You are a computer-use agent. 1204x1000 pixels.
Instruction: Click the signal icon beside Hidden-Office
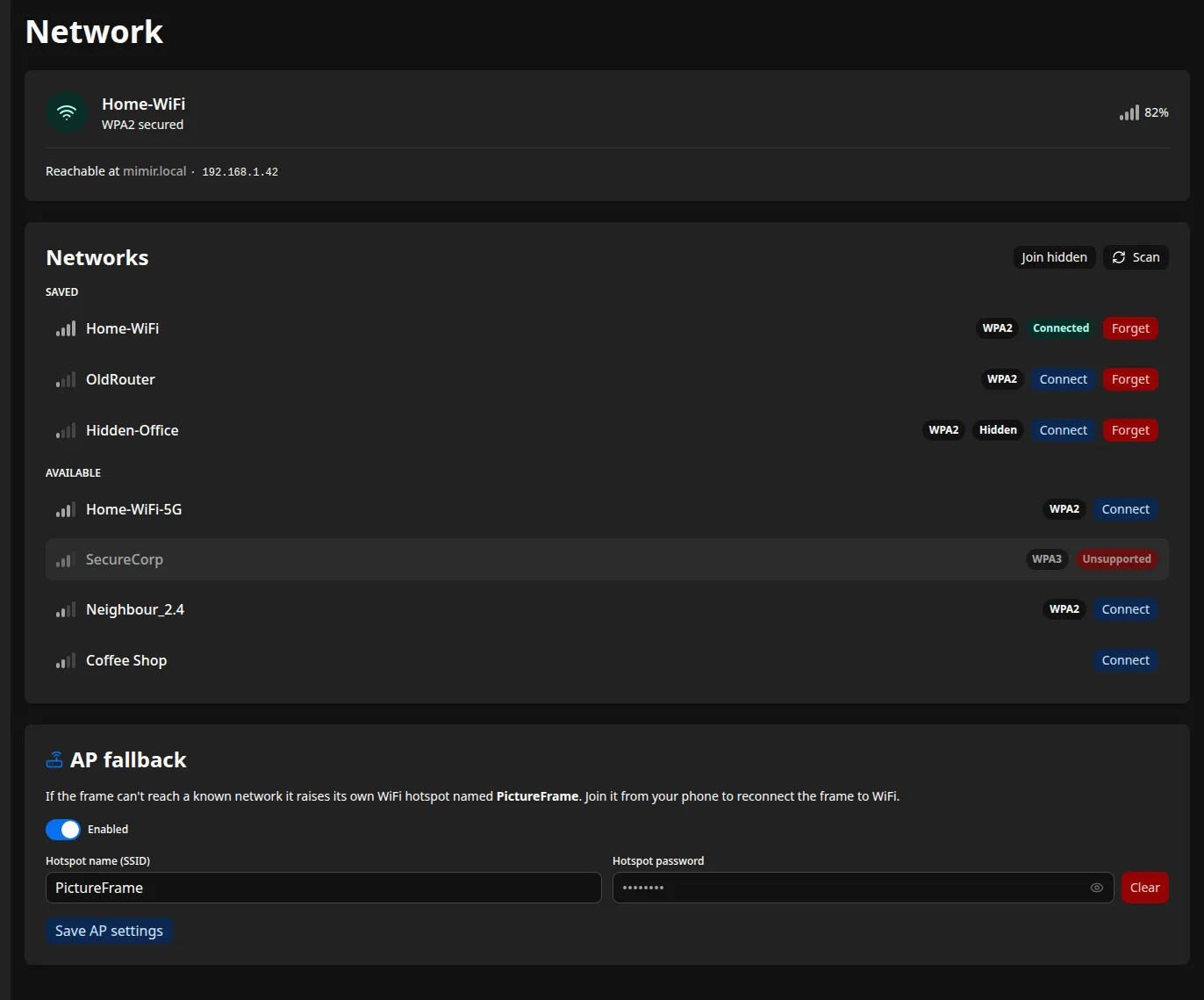tap(66, 431)
